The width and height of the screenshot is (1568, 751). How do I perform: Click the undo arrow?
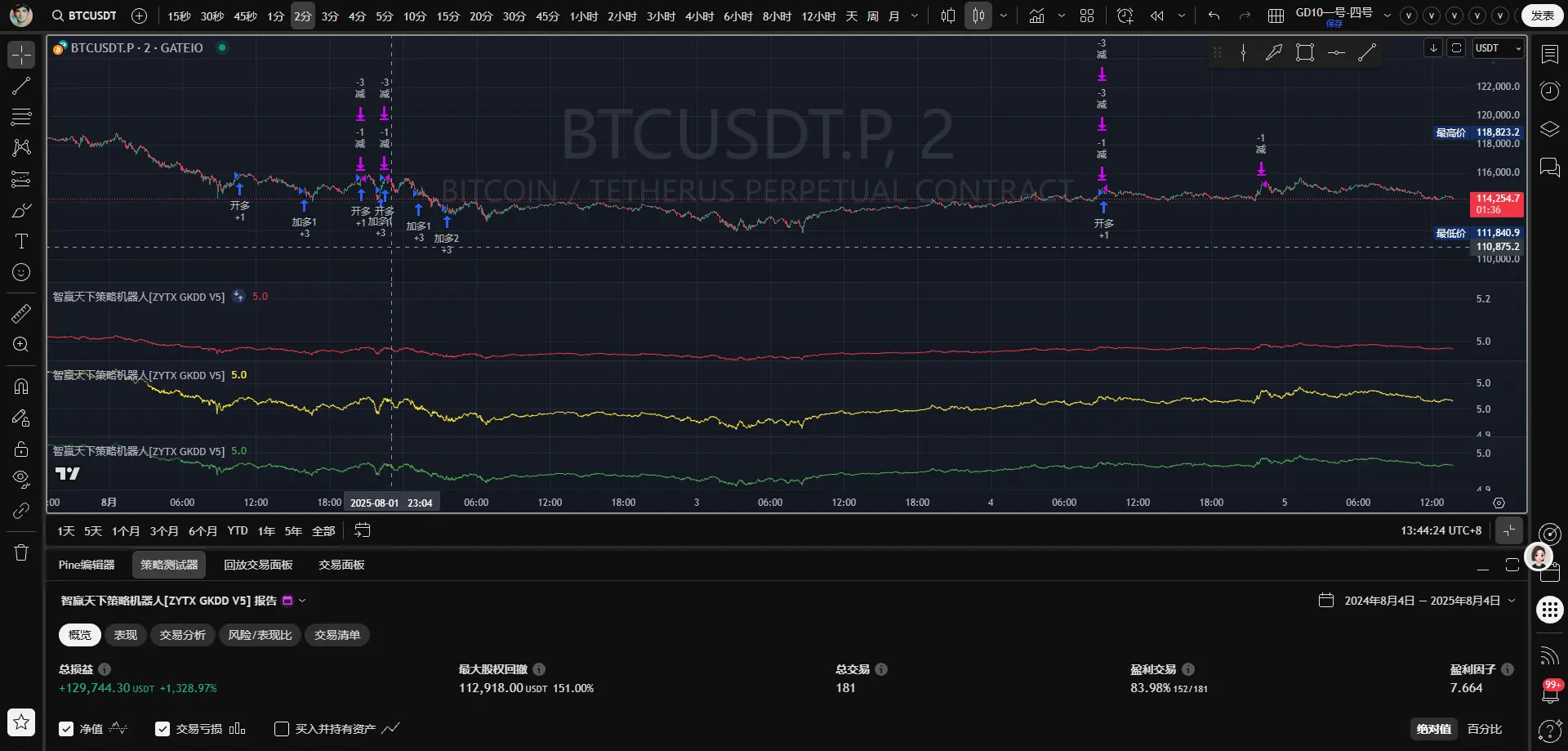1214,16
